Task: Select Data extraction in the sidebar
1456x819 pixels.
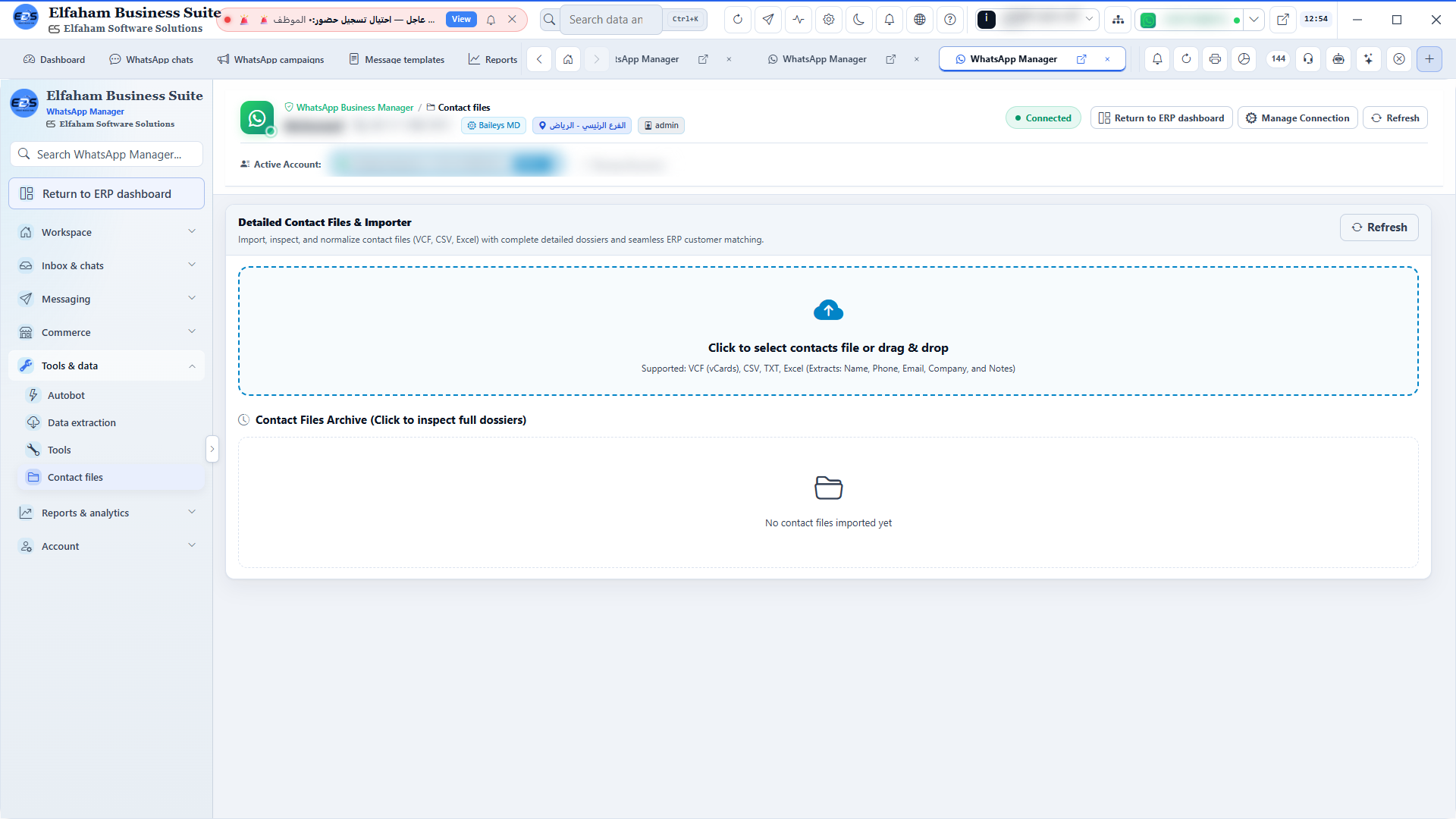Action: pos(111,422)
